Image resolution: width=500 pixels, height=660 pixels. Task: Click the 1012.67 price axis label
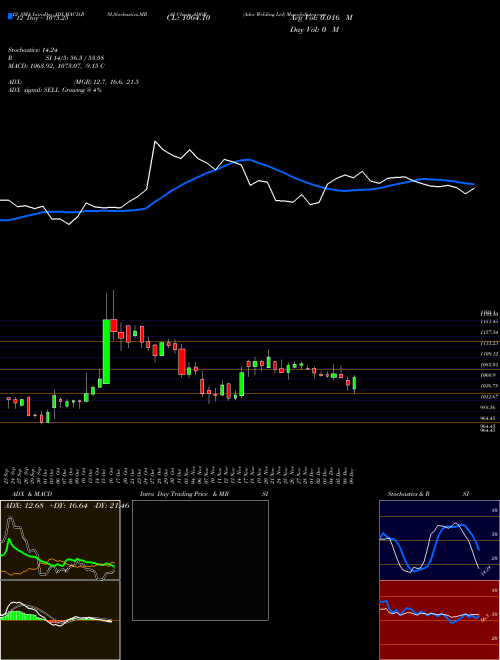click(489, 397)
